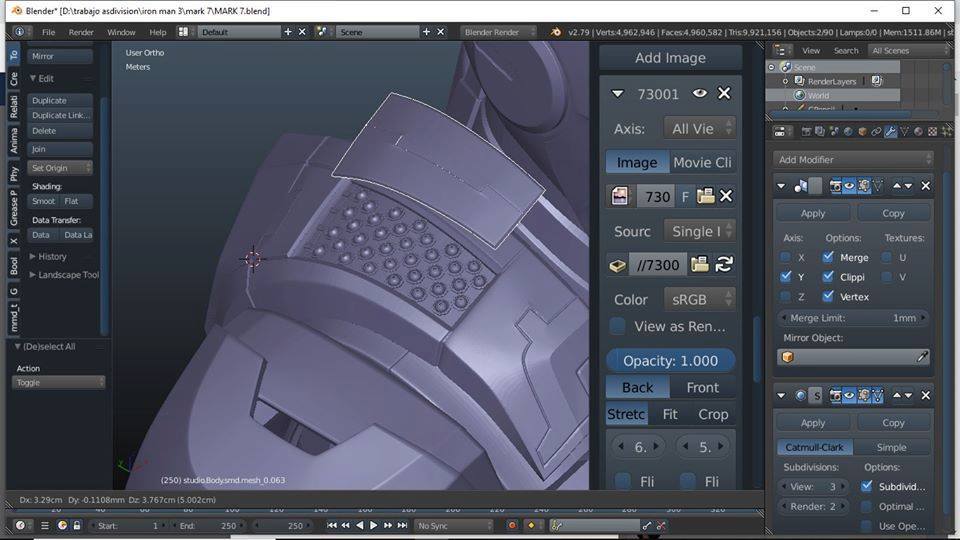The width and height of the screenshot is (960, 540).
Task: Play the animation in reverse
Action: pyautogui.click(x=359, y=525)
